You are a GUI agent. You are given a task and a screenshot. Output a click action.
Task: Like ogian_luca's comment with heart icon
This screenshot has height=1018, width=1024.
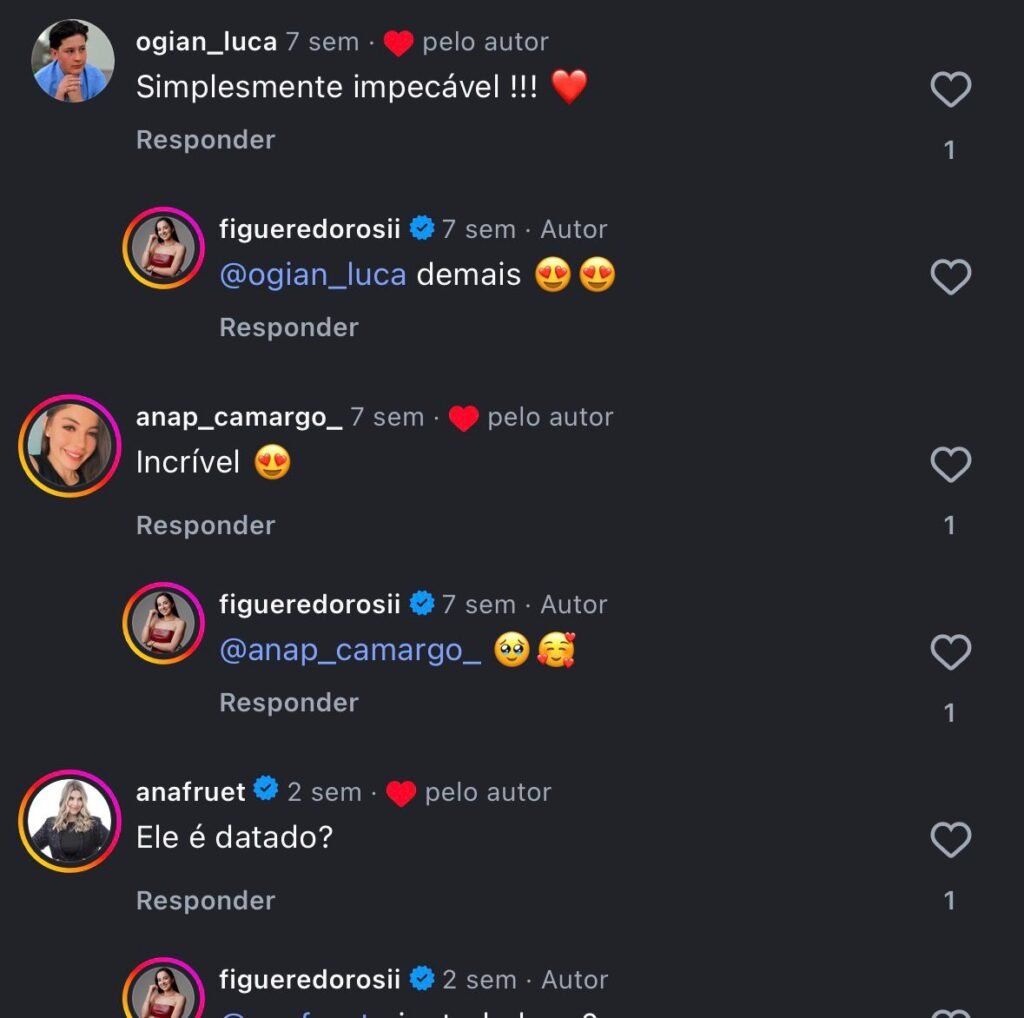pyautogui.click(x=950, y=90)
